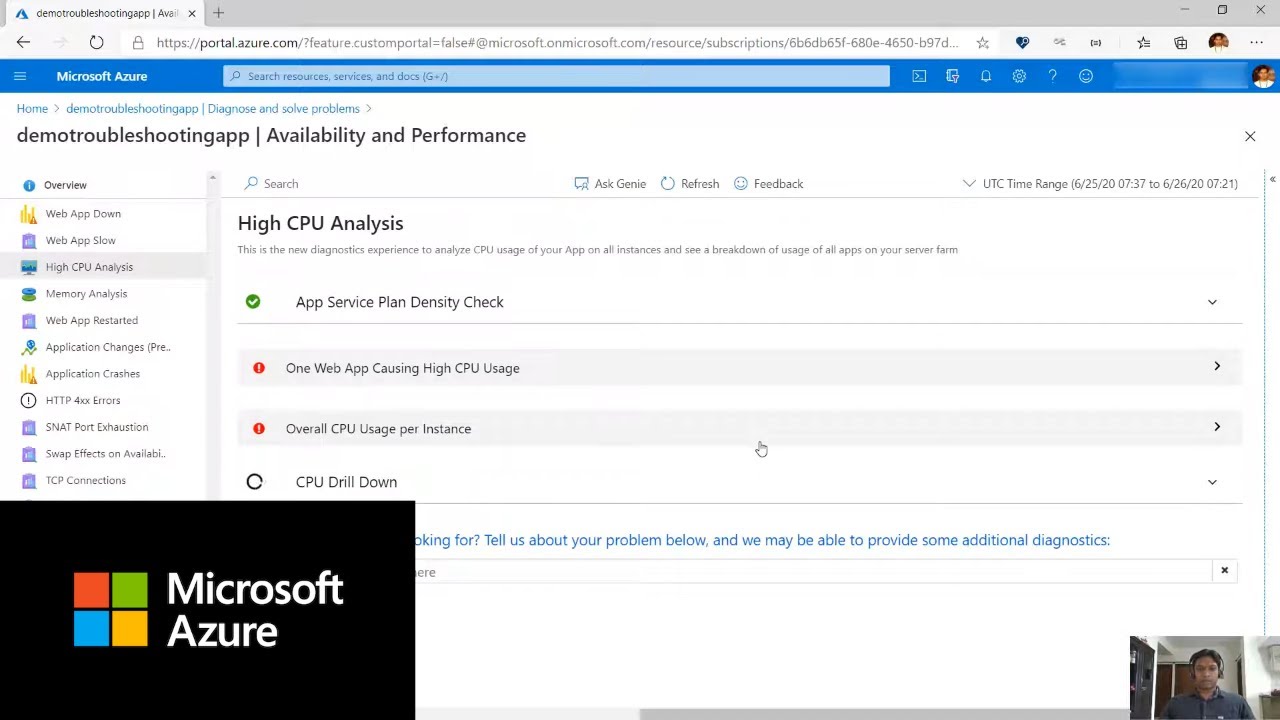Click the green check on Density Check

coord(253,301)
